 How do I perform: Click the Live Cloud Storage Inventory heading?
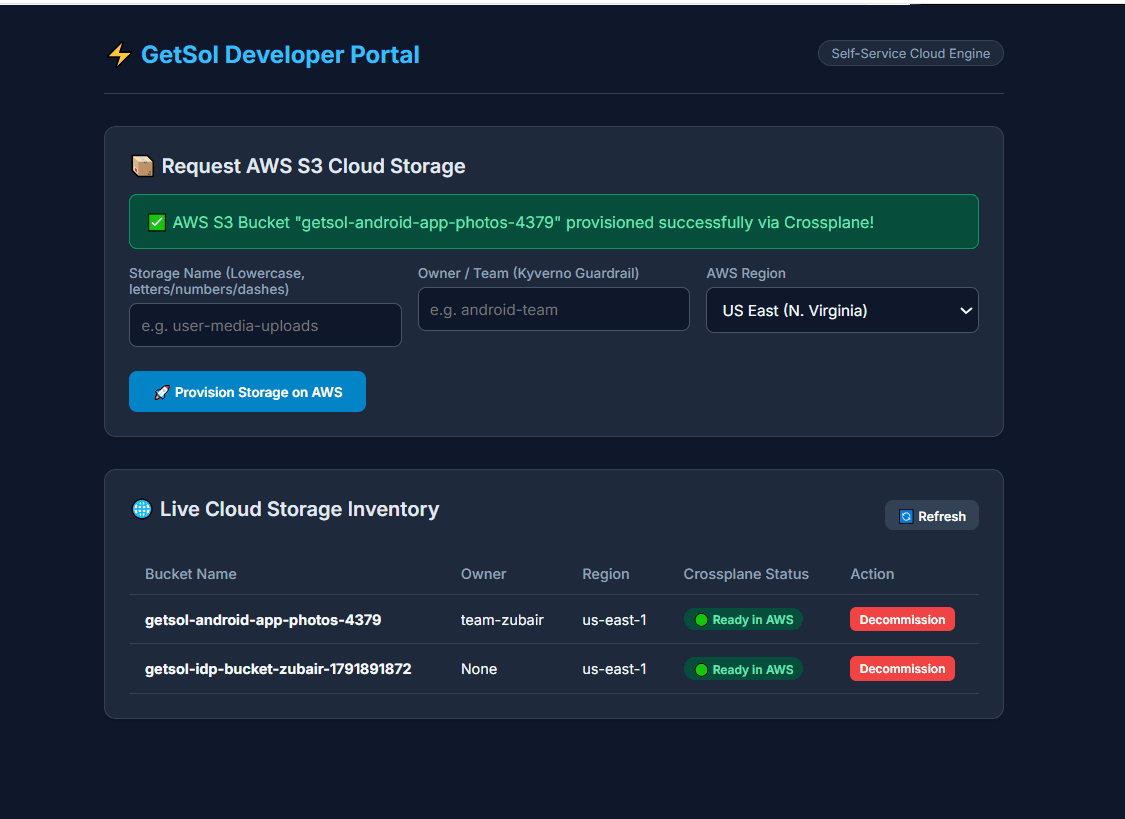pos(299,508)
